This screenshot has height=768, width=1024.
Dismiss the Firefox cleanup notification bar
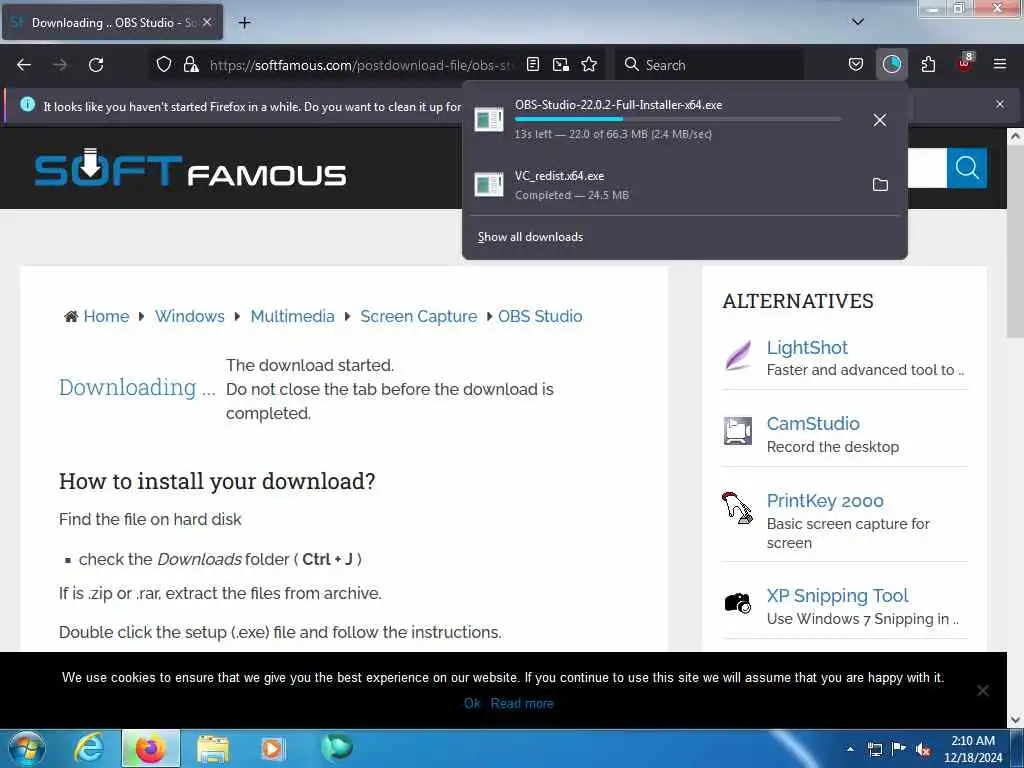point(1000,104)
